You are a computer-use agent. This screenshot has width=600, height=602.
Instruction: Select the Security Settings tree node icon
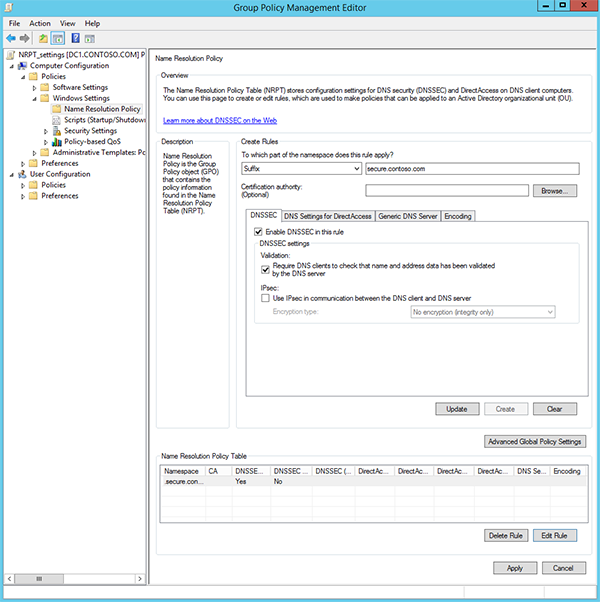coord(57,130)
